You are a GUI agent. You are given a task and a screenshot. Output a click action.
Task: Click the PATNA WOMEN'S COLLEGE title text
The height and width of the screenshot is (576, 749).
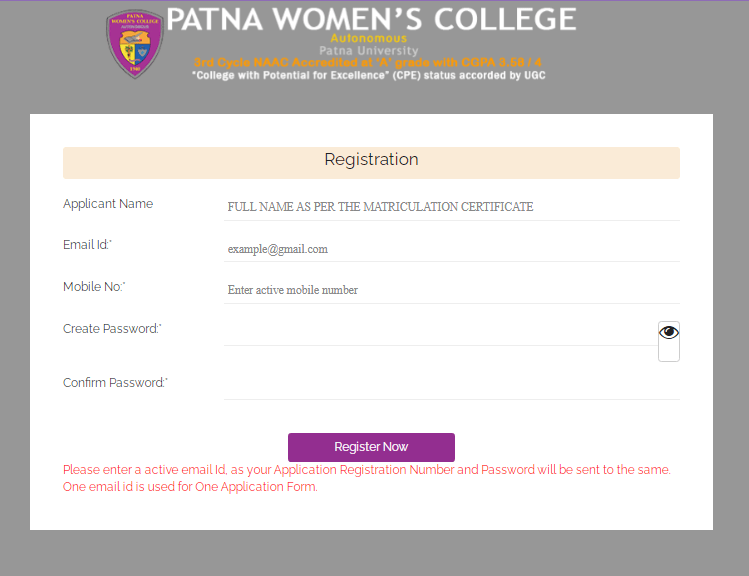(371, 19)
